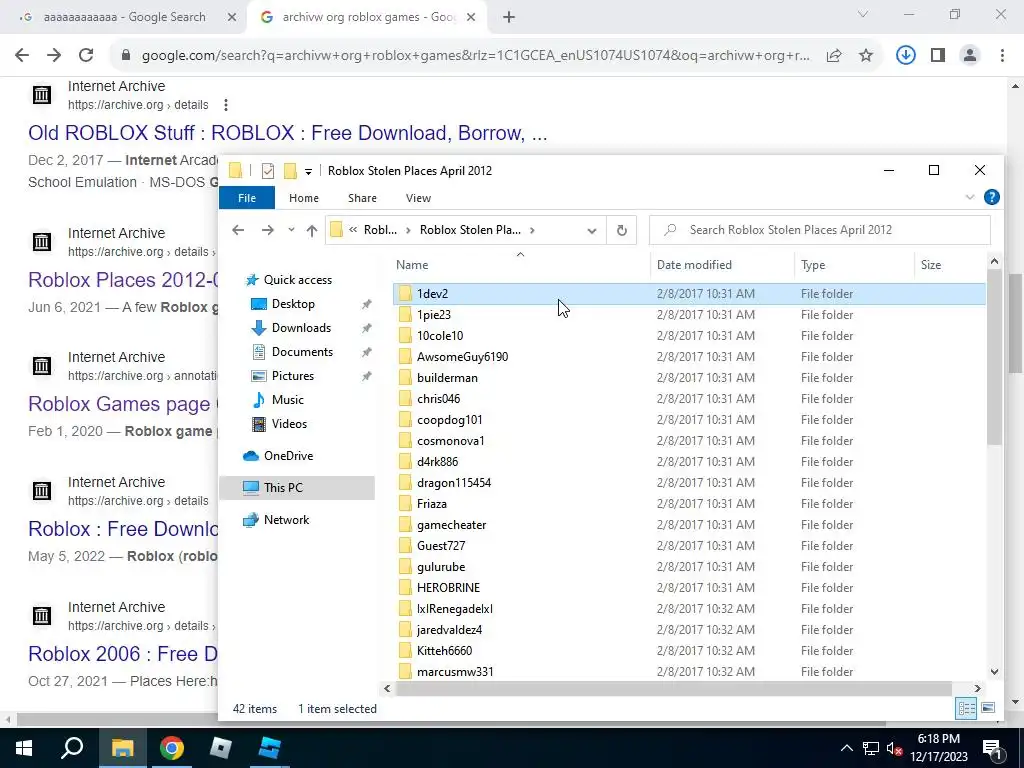Open notification center on taskbar
This screenshot has height=768, width=1024.
pos(993,748)
